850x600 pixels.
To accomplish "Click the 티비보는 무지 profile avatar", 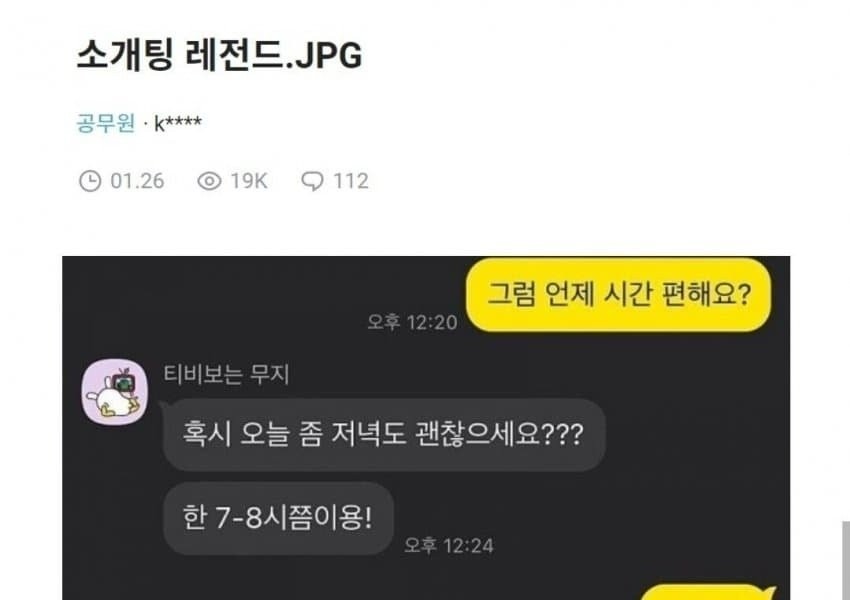I will tap(114, 391).
